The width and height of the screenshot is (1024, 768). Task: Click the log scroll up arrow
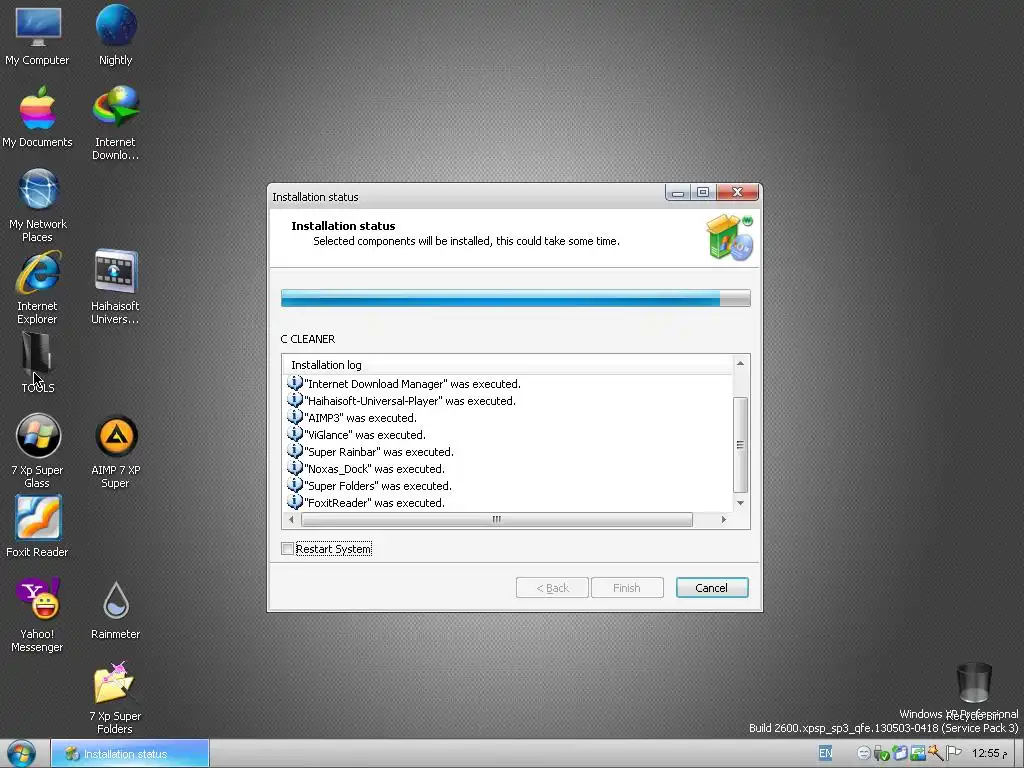[x=740, y=363]
